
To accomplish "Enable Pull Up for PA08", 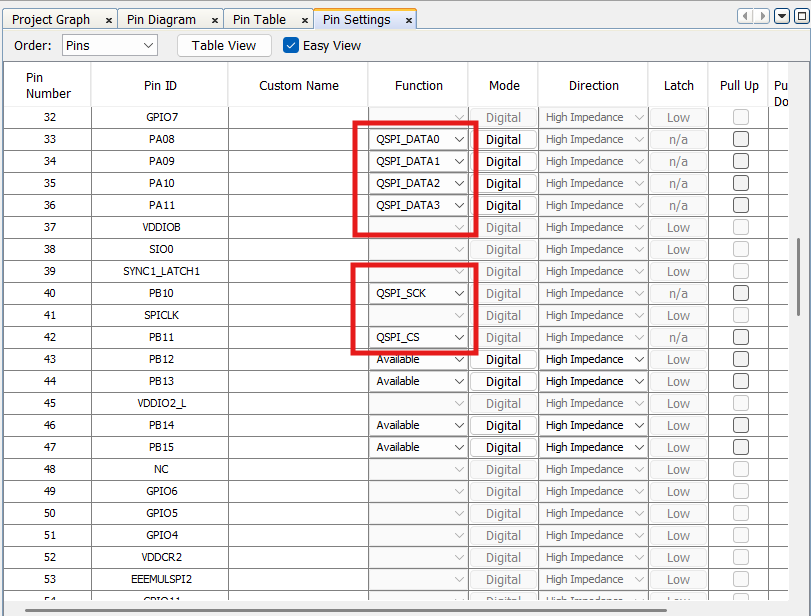I will (741, 139).
